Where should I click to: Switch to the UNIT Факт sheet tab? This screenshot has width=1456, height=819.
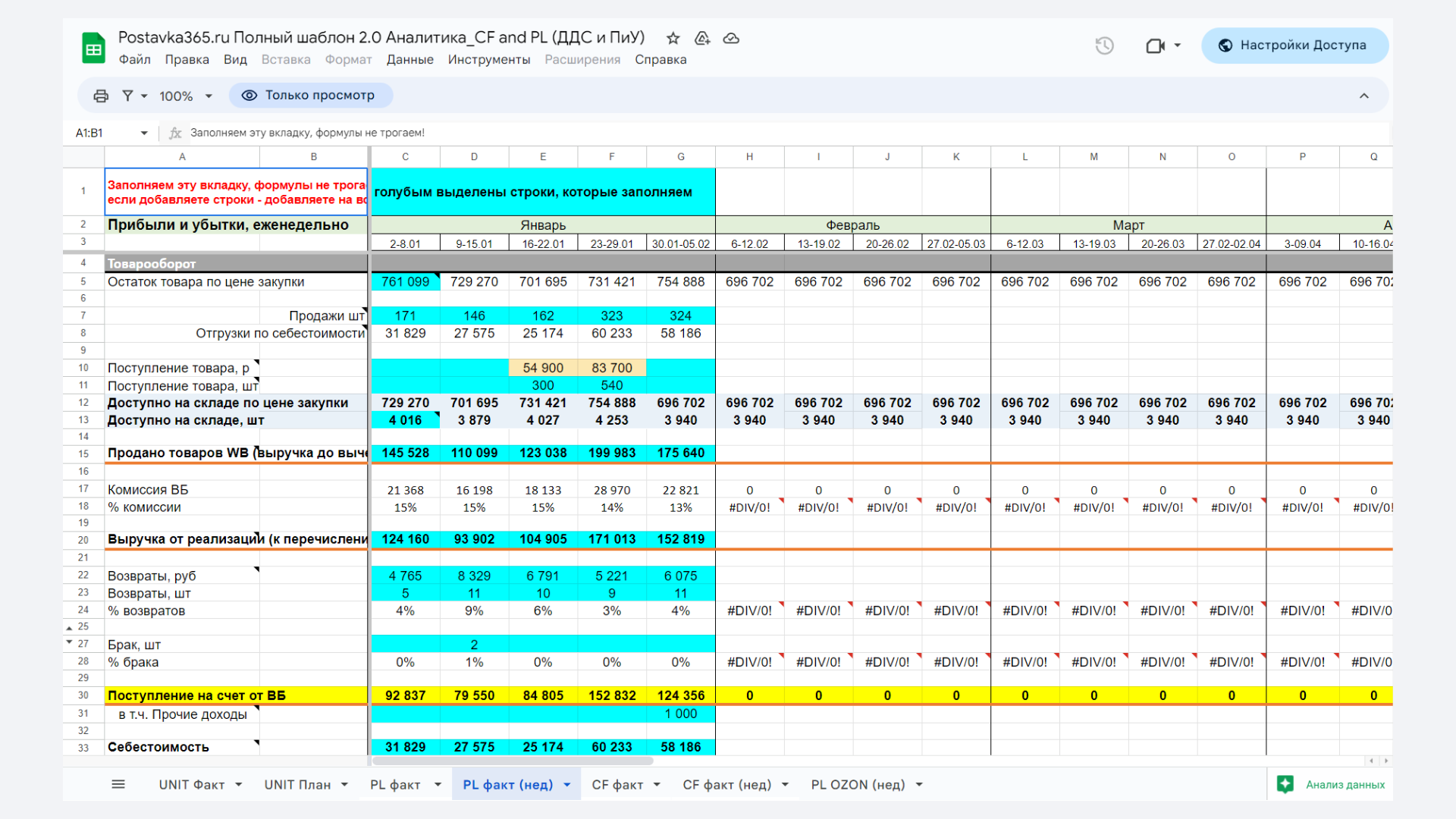pos(192,785)
